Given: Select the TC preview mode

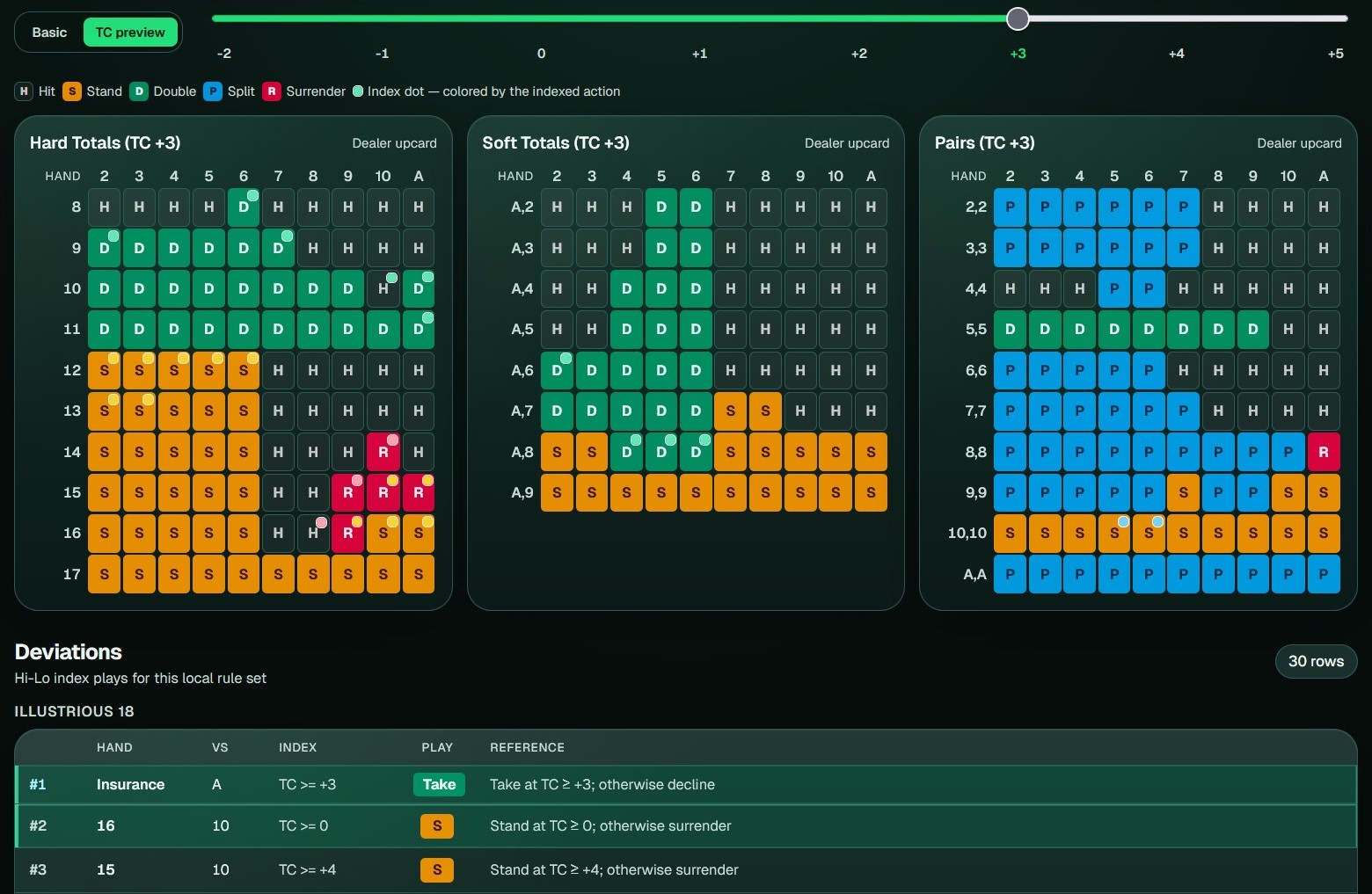Looking at the screenshot, I should click(x=130, y=33).
